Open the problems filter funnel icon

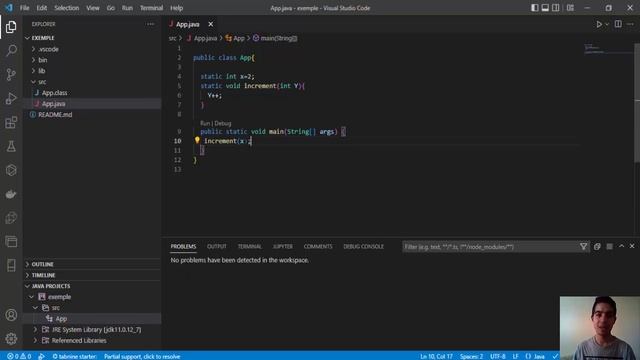coord(583,247)
